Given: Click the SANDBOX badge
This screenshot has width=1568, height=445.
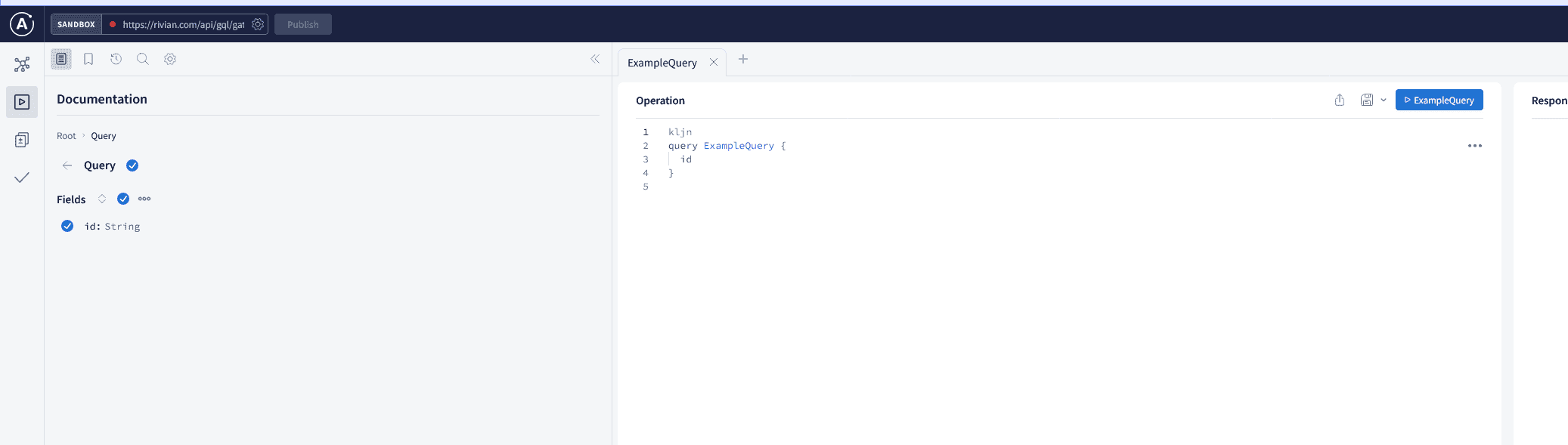Looking at the screenshot, I should 76,24.
